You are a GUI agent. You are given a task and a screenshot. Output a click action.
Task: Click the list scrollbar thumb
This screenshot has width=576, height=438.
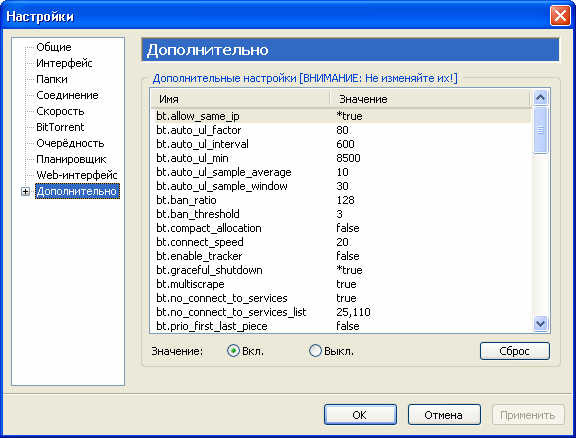click(540, 130)
